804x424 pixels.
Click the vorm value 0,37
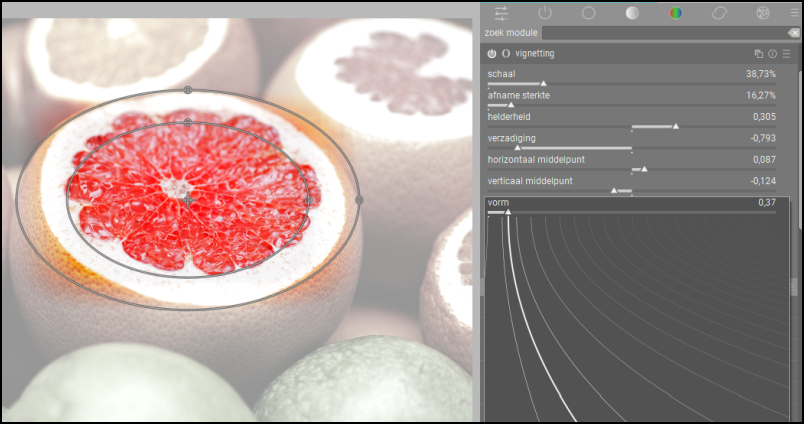tap(767, 203)
